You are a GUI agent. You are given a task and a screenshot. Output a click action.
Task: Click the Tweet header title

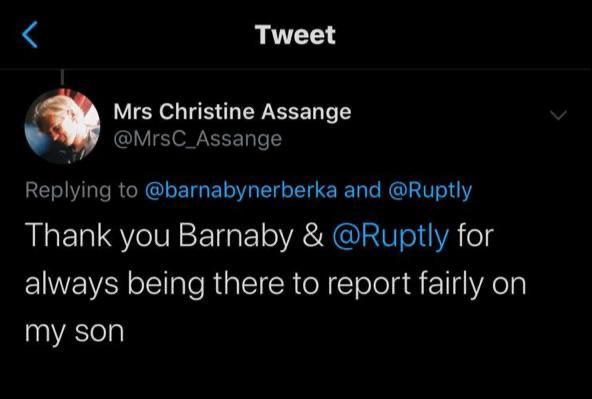[295, 35]
